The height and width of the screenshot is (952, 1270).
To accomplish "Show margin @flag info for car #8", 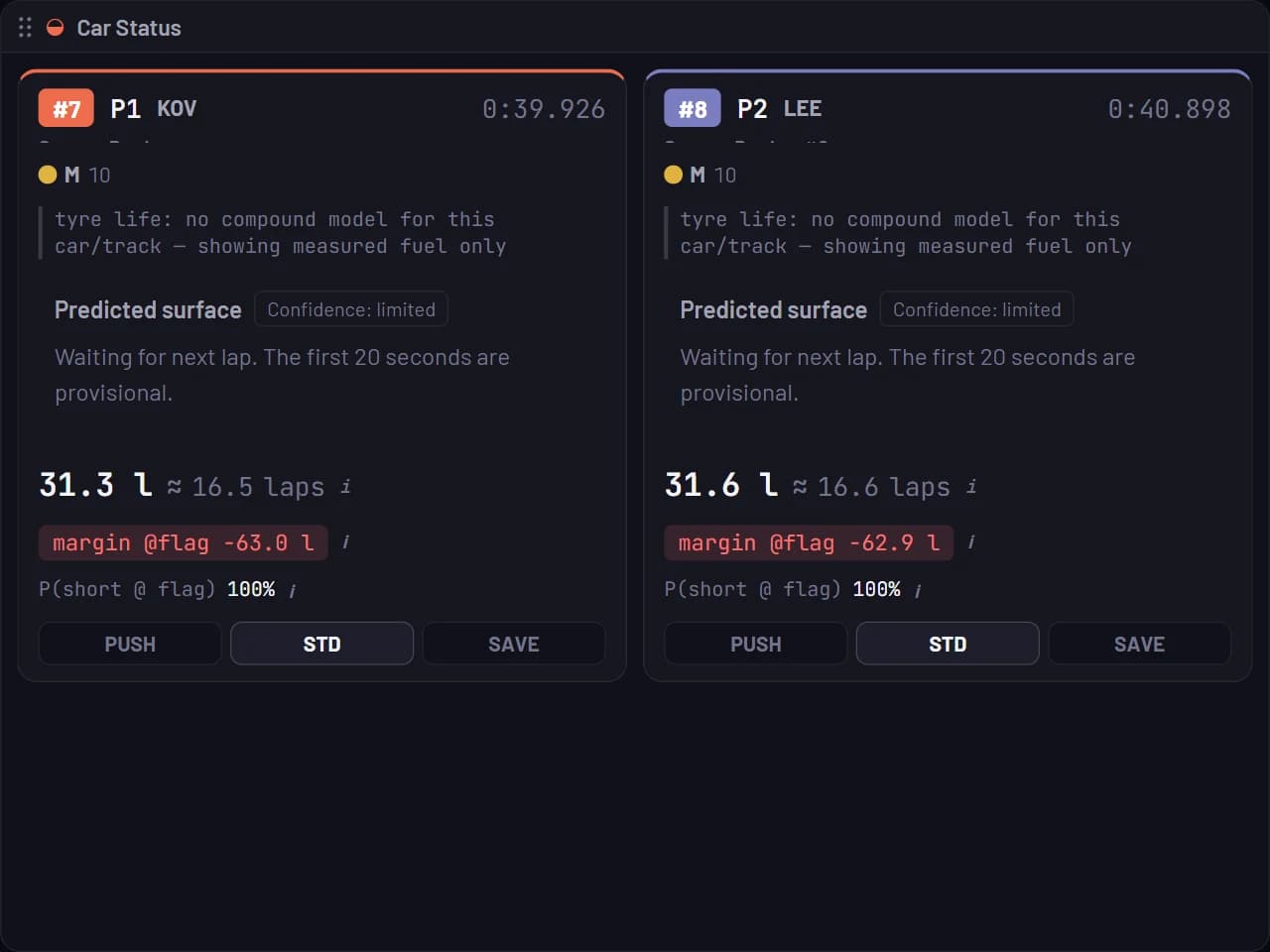I will tap(970, 542).
